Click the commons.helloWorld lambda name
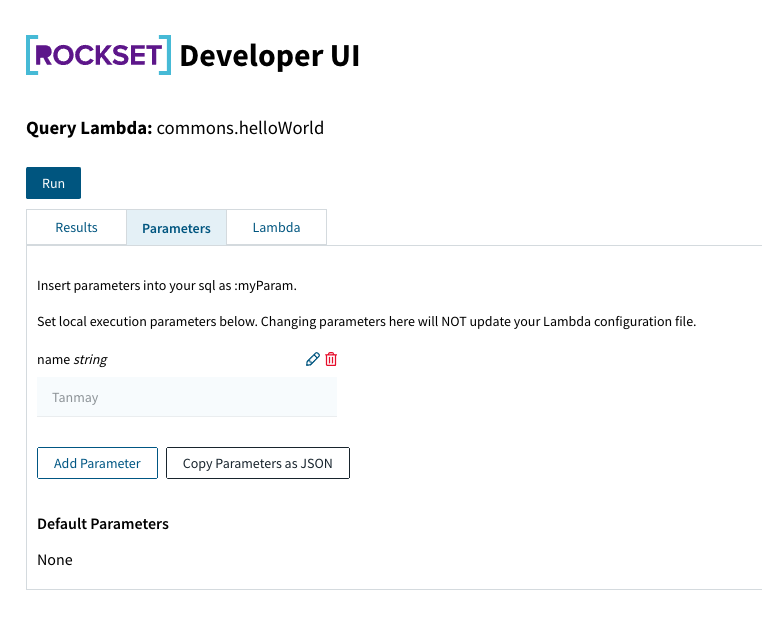This screenshot has height=618, width=762. 240,128
